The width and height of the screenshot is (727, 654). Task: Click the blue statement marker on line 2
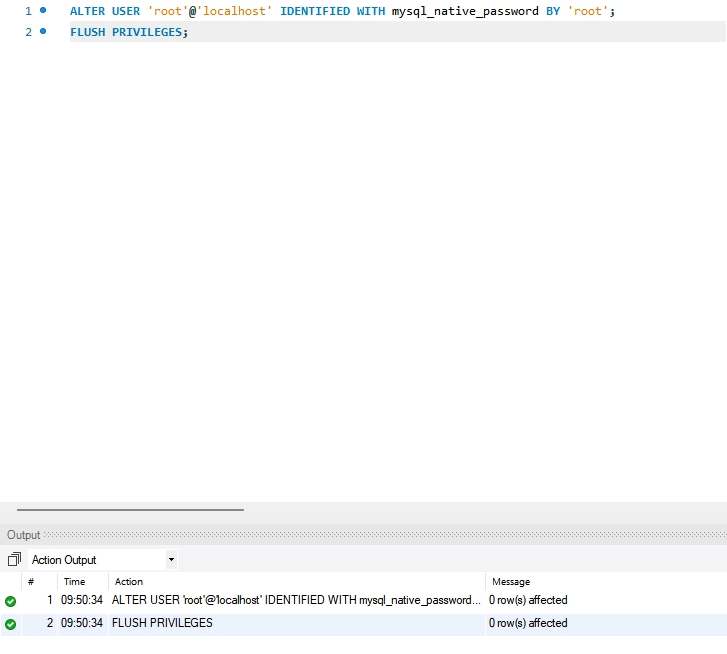[x=43, y=32]
